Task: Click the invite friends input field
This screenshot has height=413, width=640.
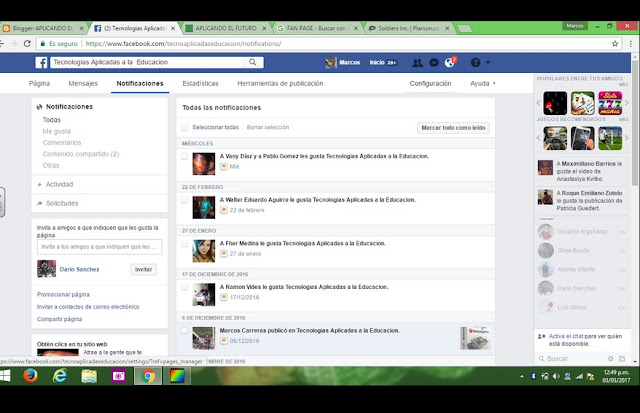Action: [99, 246]
